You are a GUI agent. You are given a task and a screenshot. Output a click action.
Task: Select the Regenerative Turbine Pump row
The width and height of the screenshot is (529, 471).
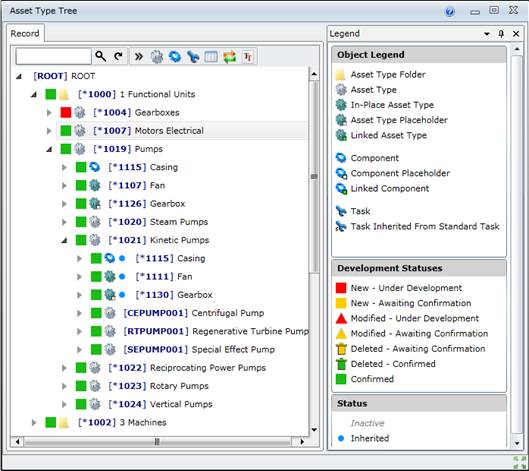215,331
